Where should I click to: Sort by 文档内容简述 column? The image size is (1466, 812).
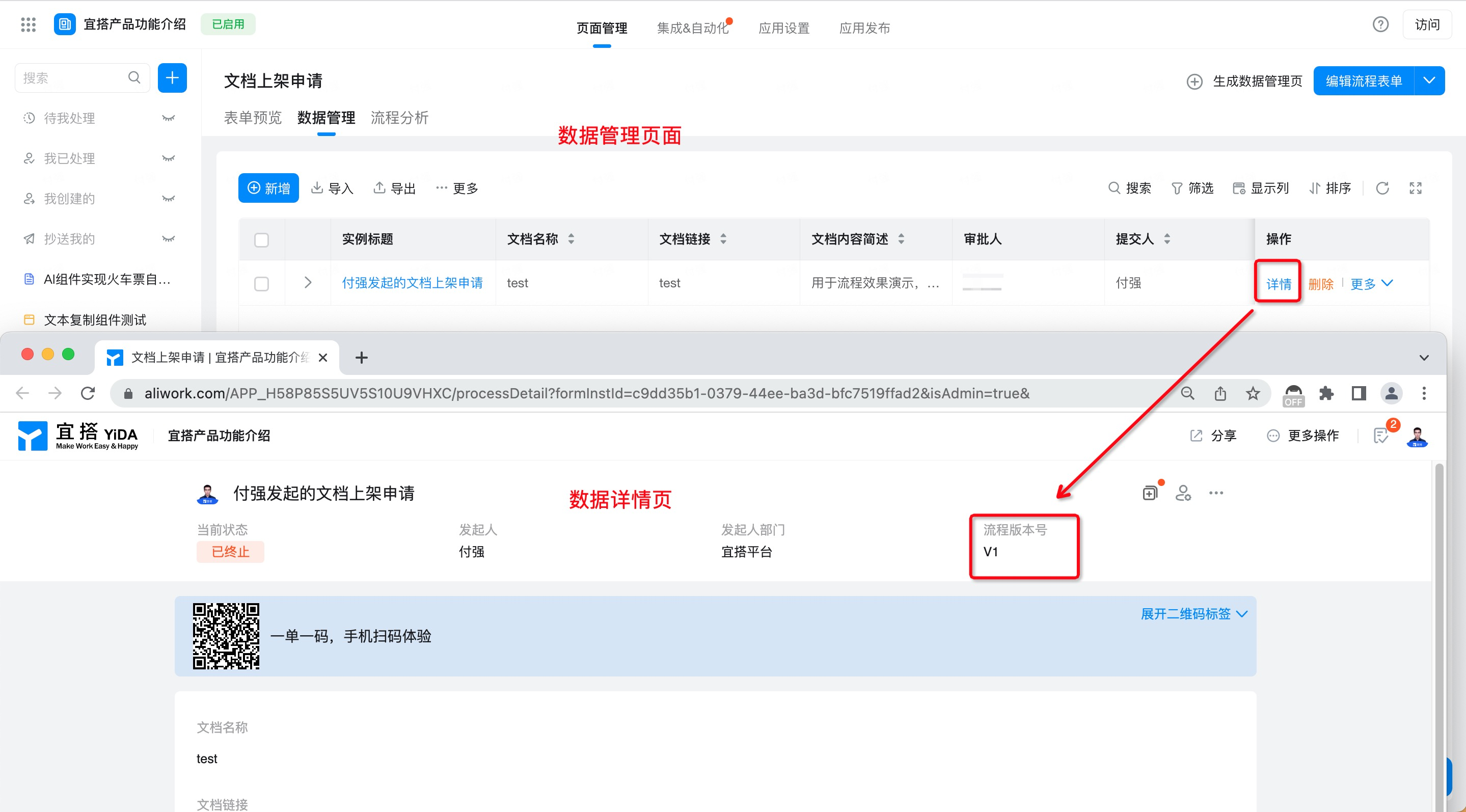(901, 239)
